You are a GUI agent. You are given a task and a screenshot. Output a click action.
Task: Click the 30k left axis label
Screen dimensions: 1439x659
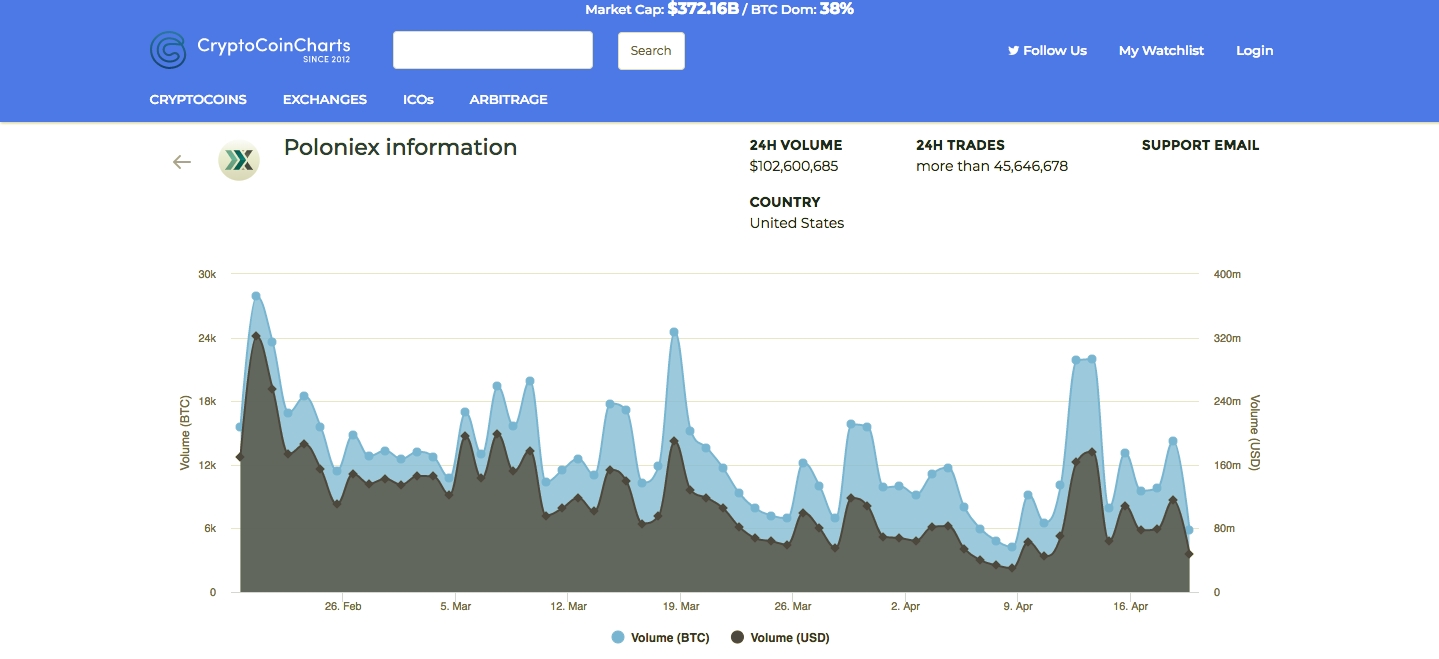pyautogui.click(x=206, y=274)
